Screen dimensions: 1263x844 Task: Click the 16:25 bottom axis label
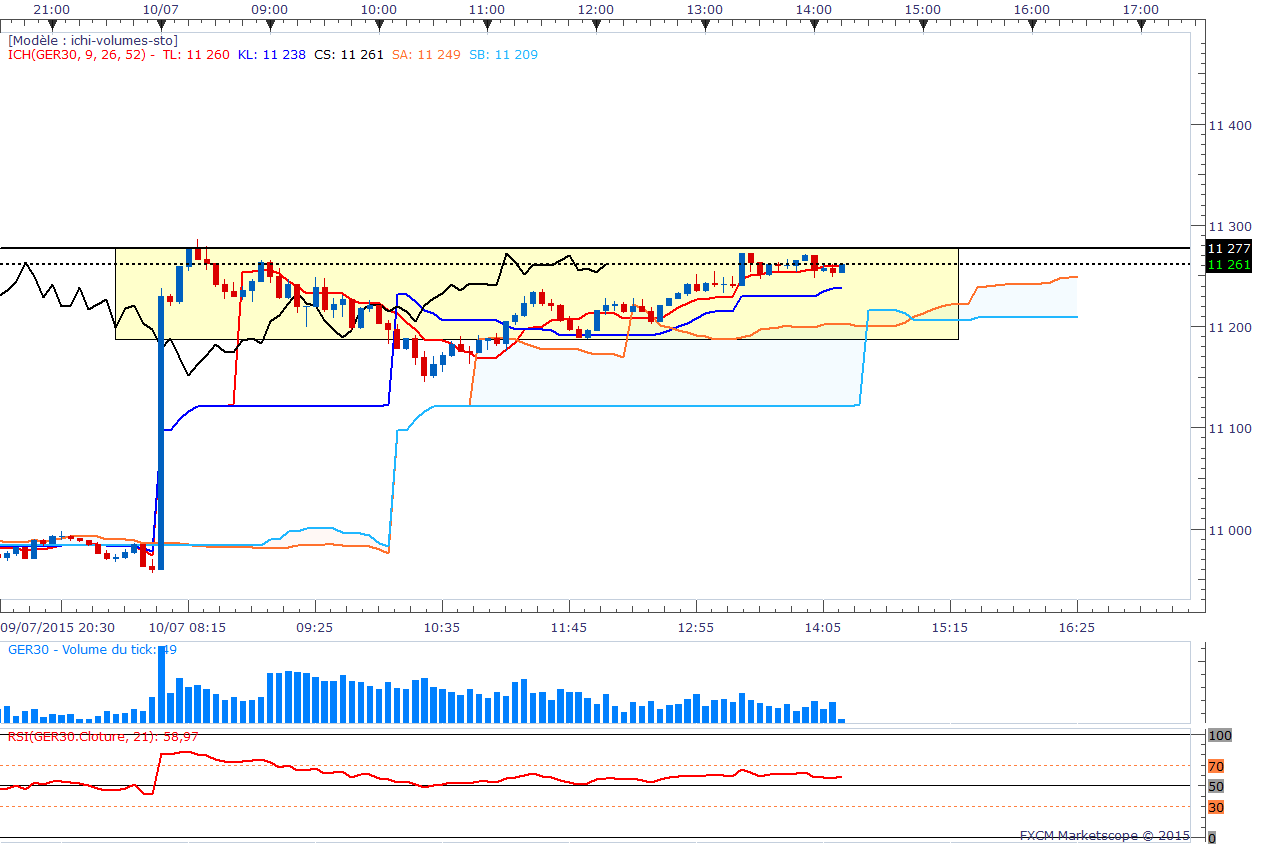1077,627
